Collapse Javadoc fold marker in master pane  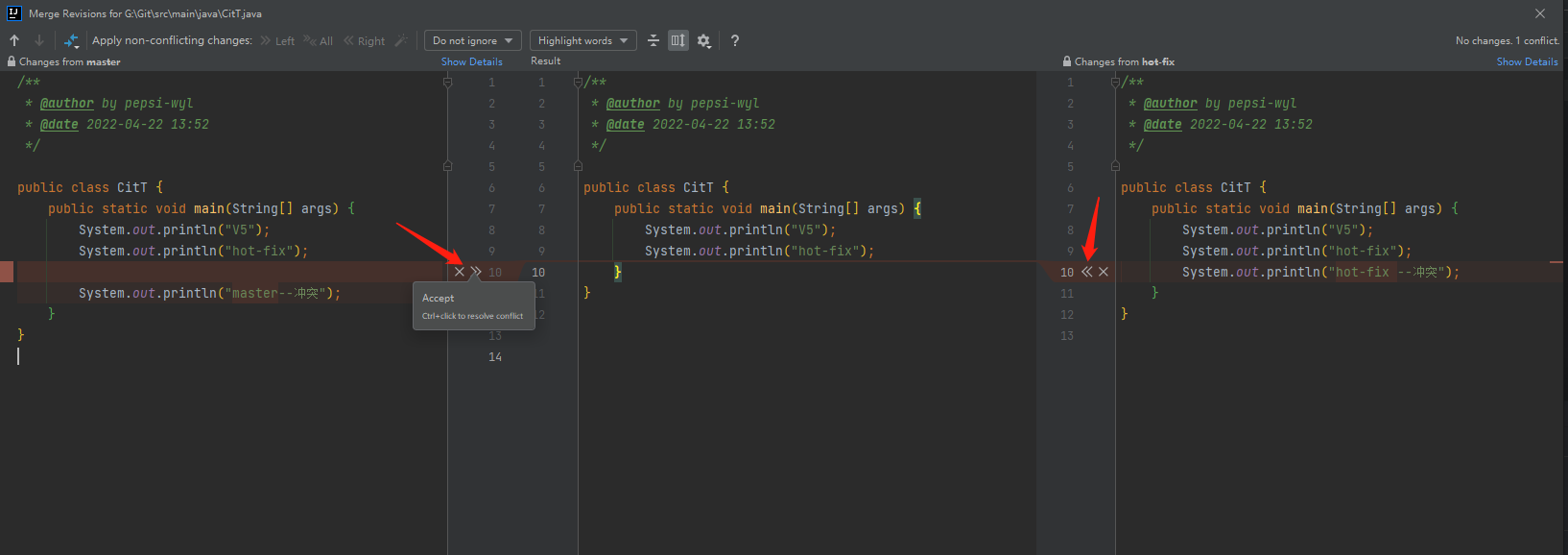447,82
